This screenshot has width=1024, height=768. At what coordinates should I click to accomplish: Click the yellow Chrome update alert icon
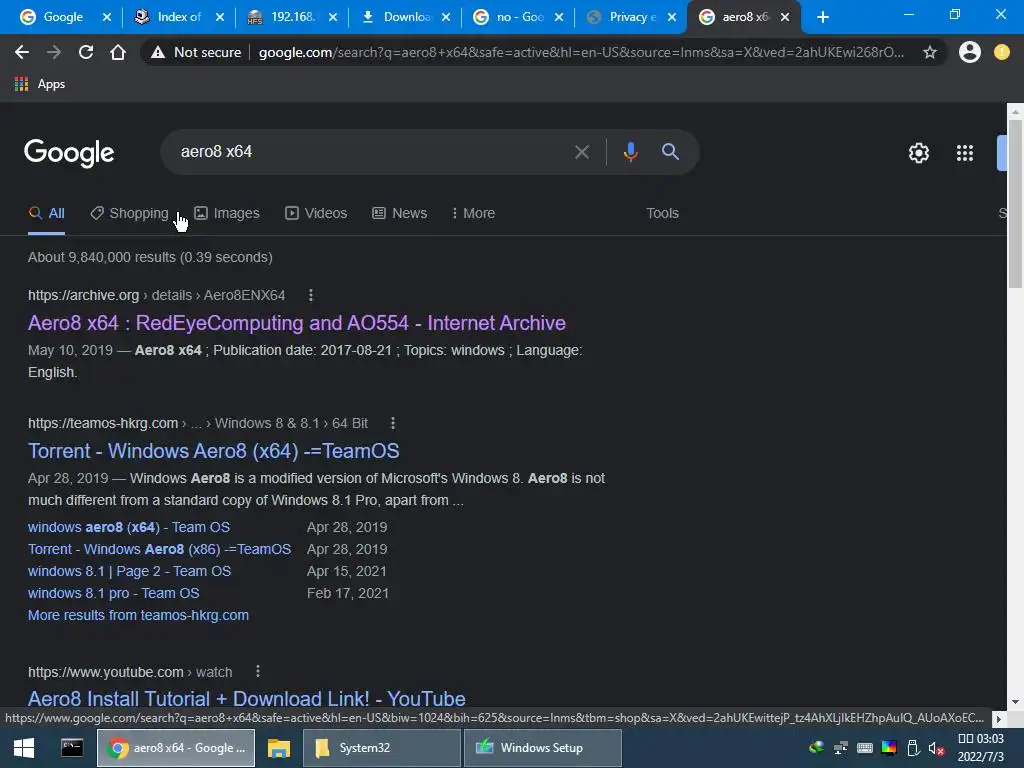pos(1001,52)
